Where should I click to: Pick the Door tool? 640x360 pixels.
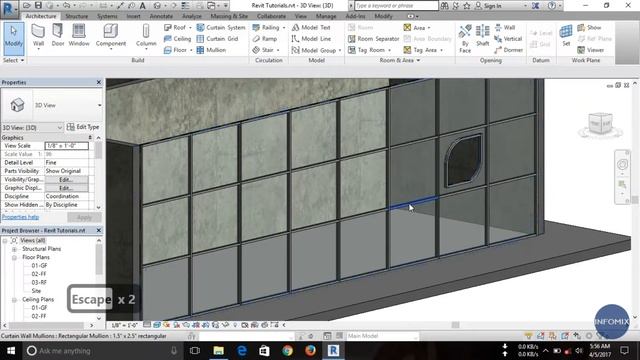[x=58, y=36]
